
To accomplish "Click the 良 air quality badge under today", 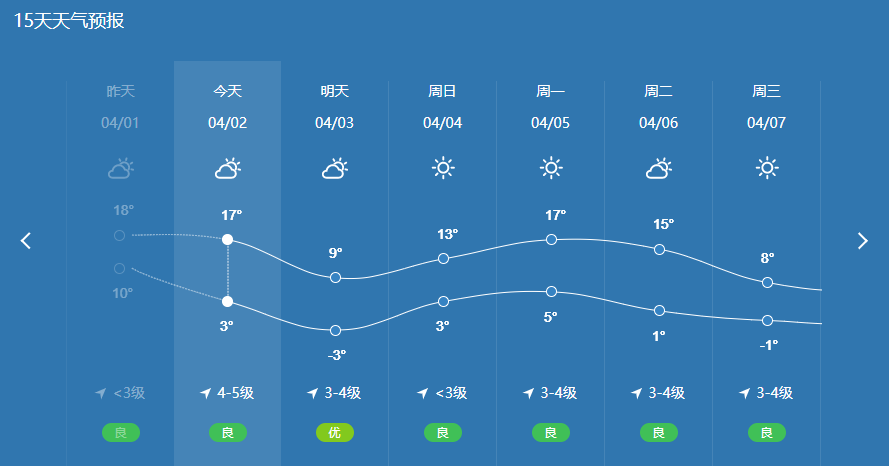I will tap(227, 433).
